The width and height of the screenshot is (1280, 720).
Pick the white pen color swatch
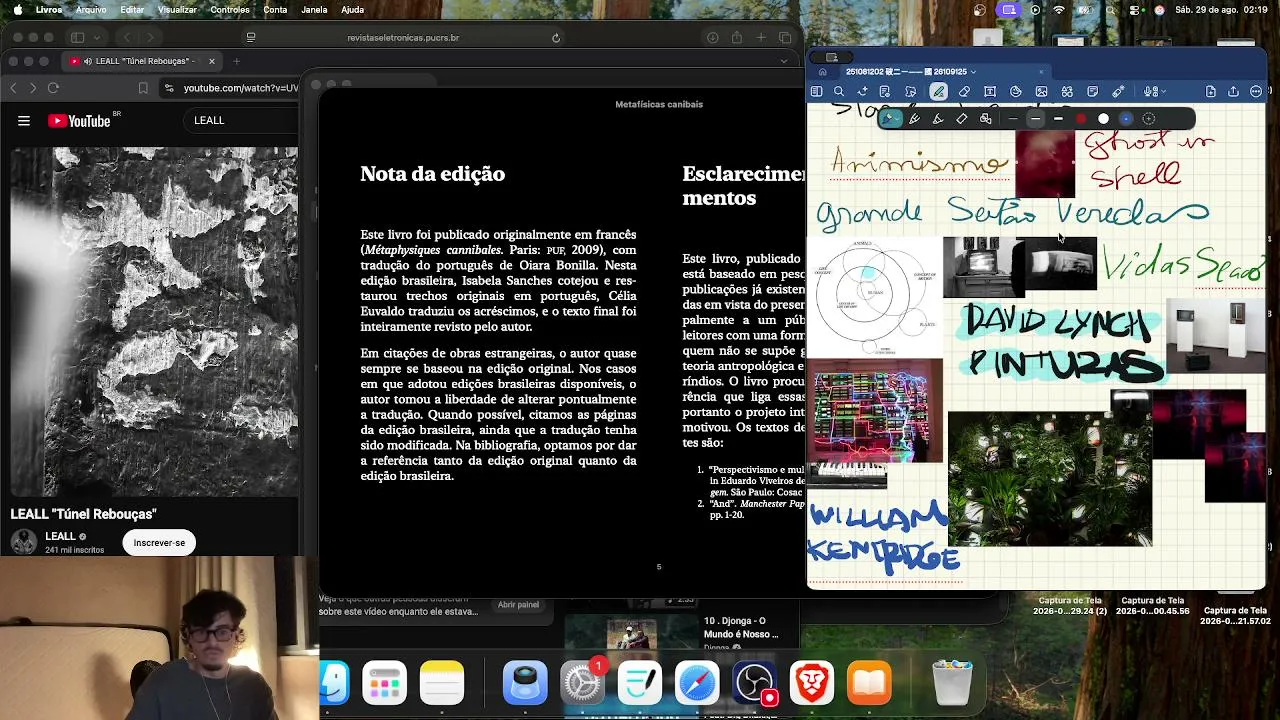pyautogui.click(x=1104, y=119)
